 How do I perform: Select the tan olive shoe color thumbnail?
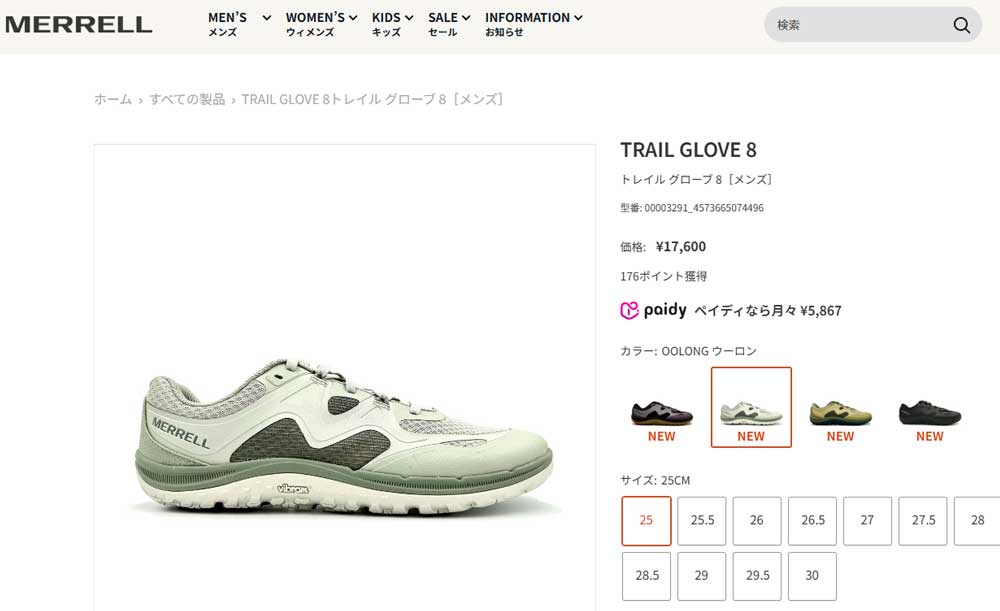(841, 408)
